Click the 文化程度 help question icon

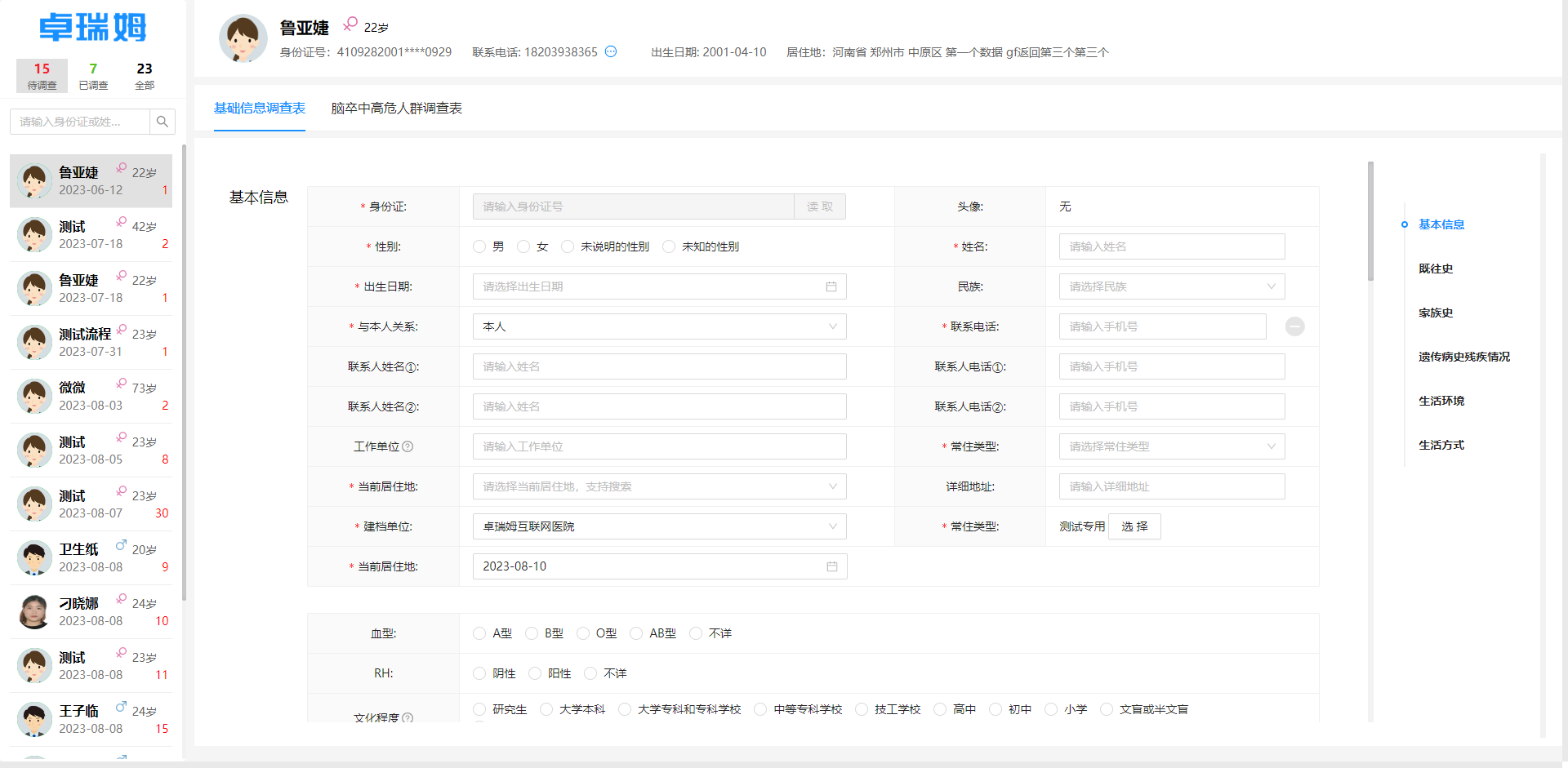408,717
